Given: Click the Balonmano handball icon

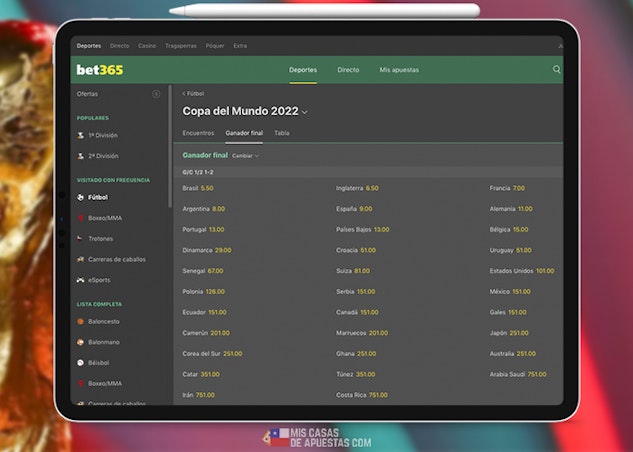Looking at the screenshot, I should [x=81, y=341].
